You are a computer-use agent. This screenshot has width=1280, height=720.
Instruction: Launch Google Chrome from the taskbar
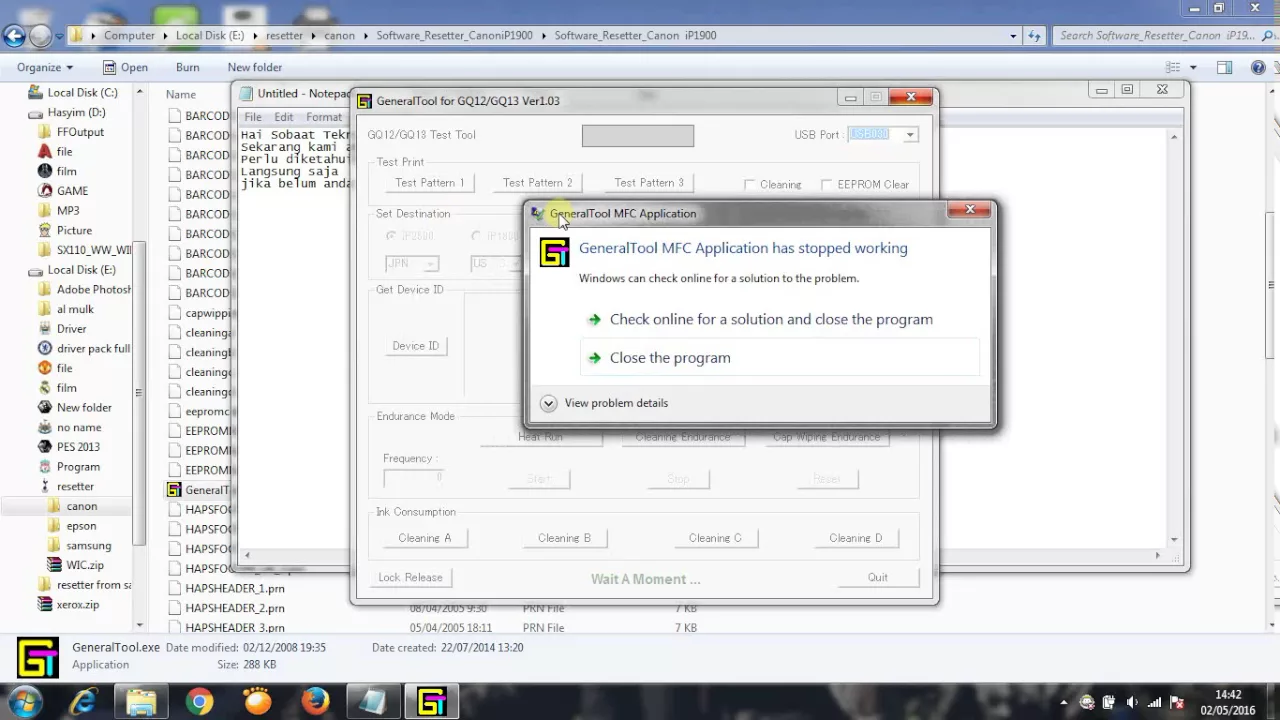(199, 702)
